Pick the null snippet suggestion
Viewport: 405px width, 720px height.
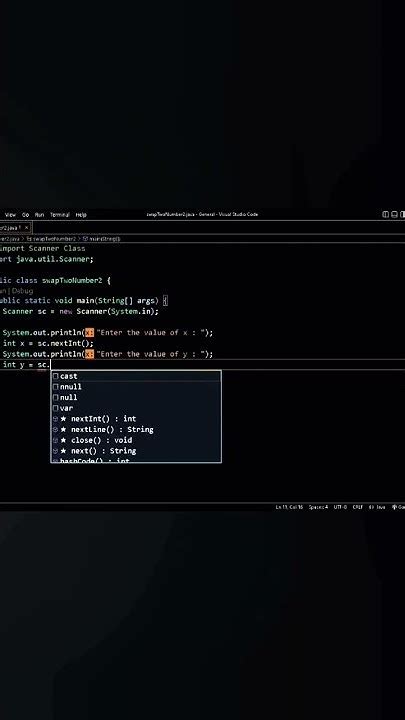pyautogui.click(x=136, y=397)
